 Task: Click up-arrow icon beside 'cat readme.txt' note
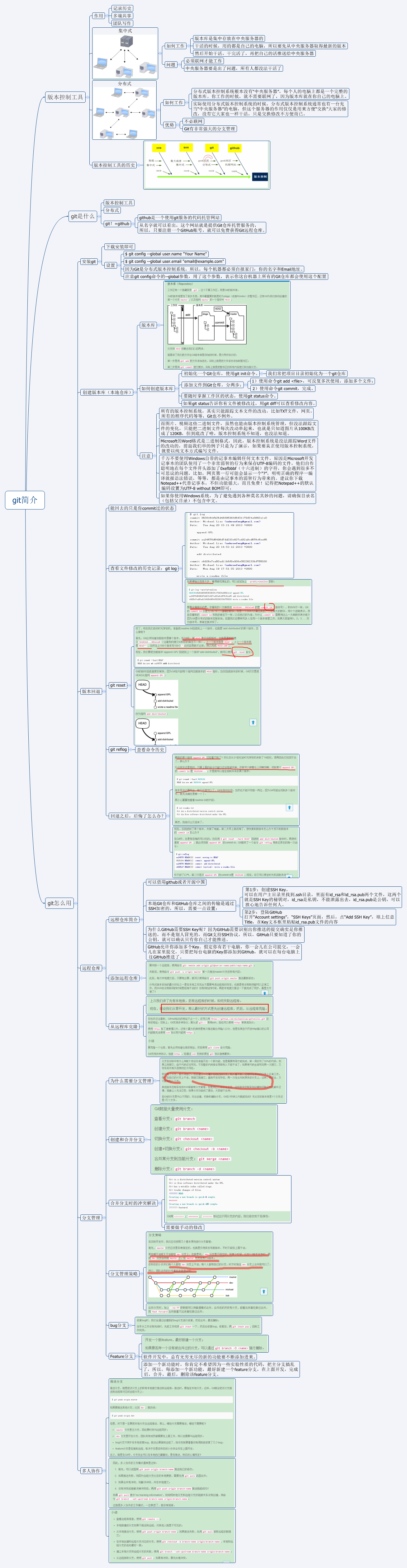point(289,808)
